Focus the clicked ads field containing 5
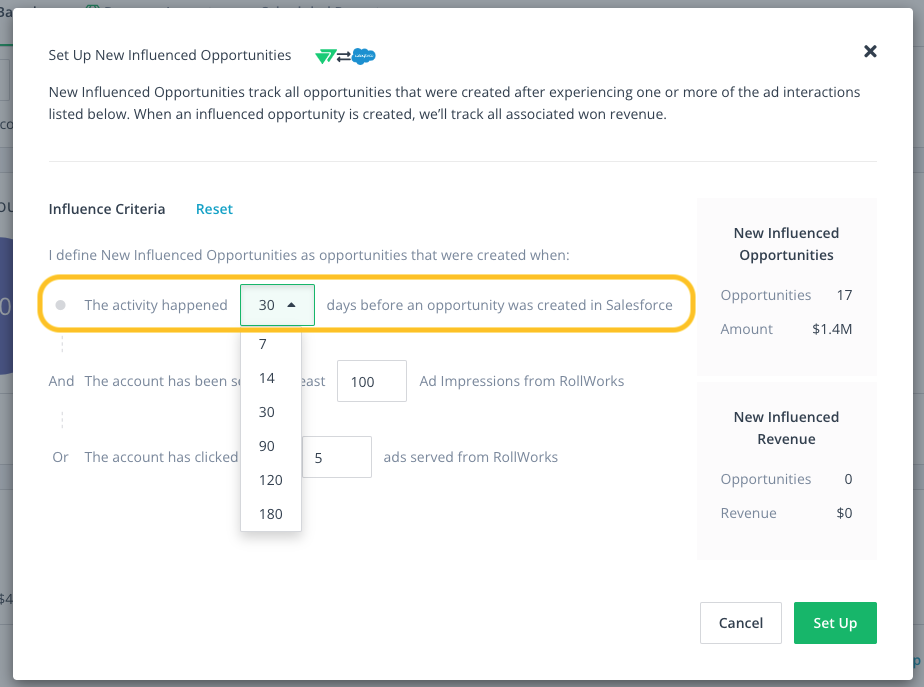Viewport: 924px width, 687px height. click(337, 457)
